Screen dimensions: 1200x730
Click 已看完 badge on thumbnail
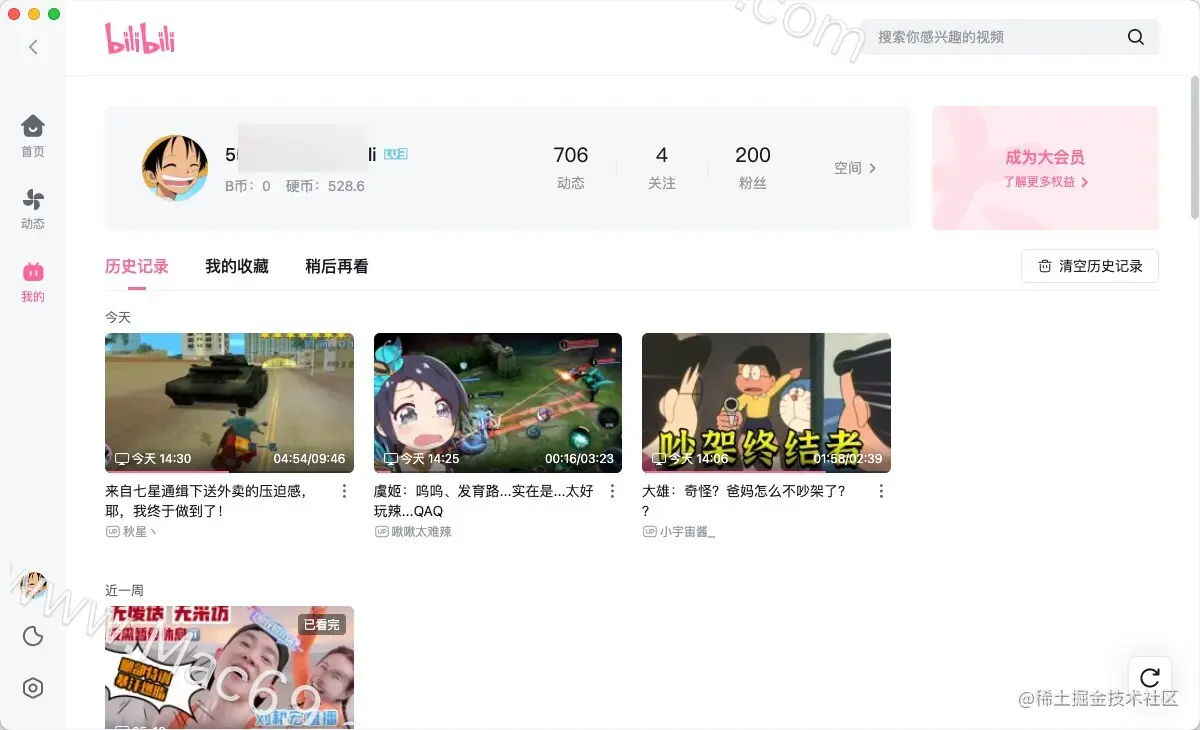(322, 624)
